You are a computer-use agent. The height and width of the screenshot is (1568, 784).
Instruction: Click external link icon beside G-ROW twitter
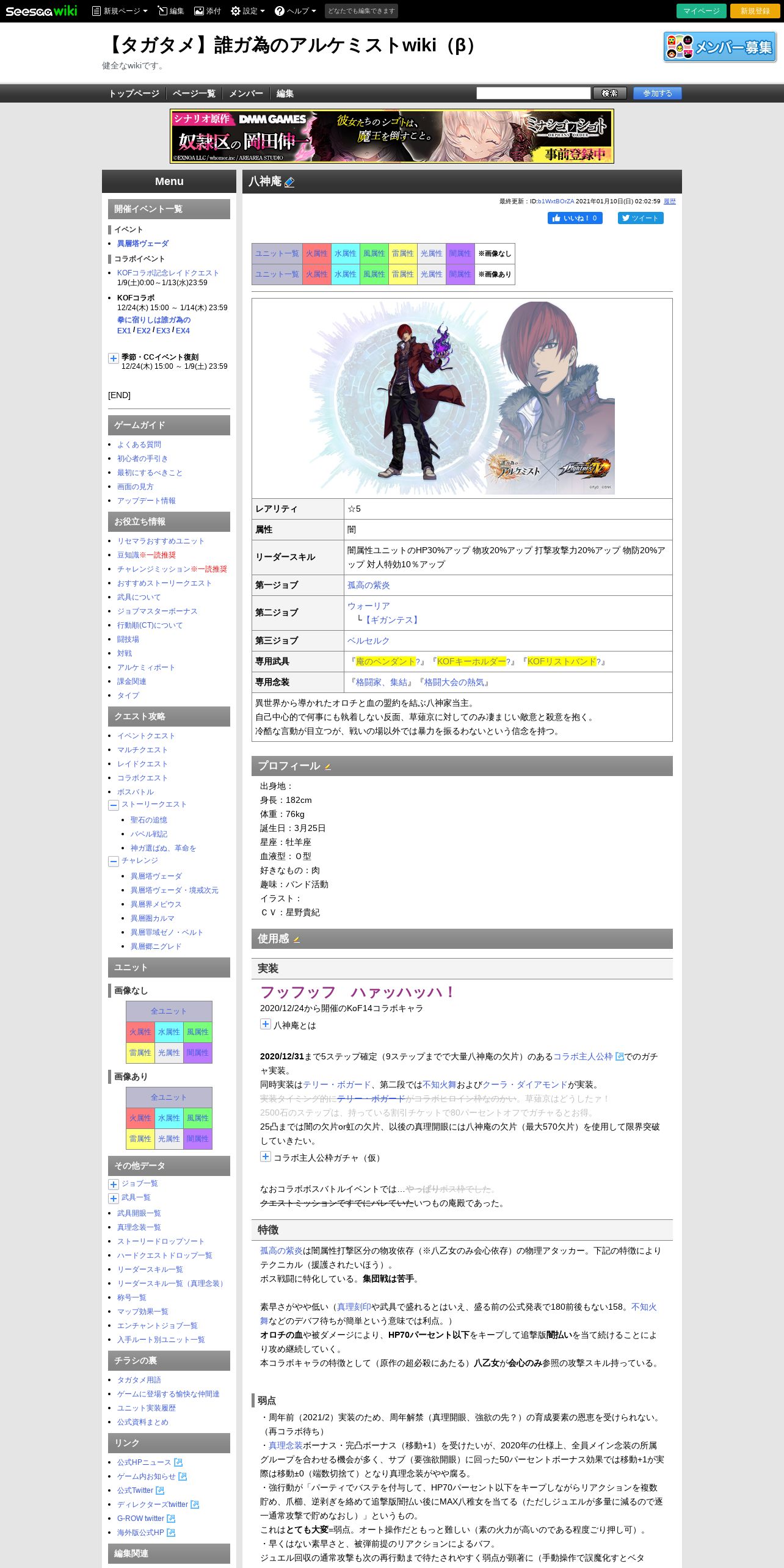click(171, 1519)
